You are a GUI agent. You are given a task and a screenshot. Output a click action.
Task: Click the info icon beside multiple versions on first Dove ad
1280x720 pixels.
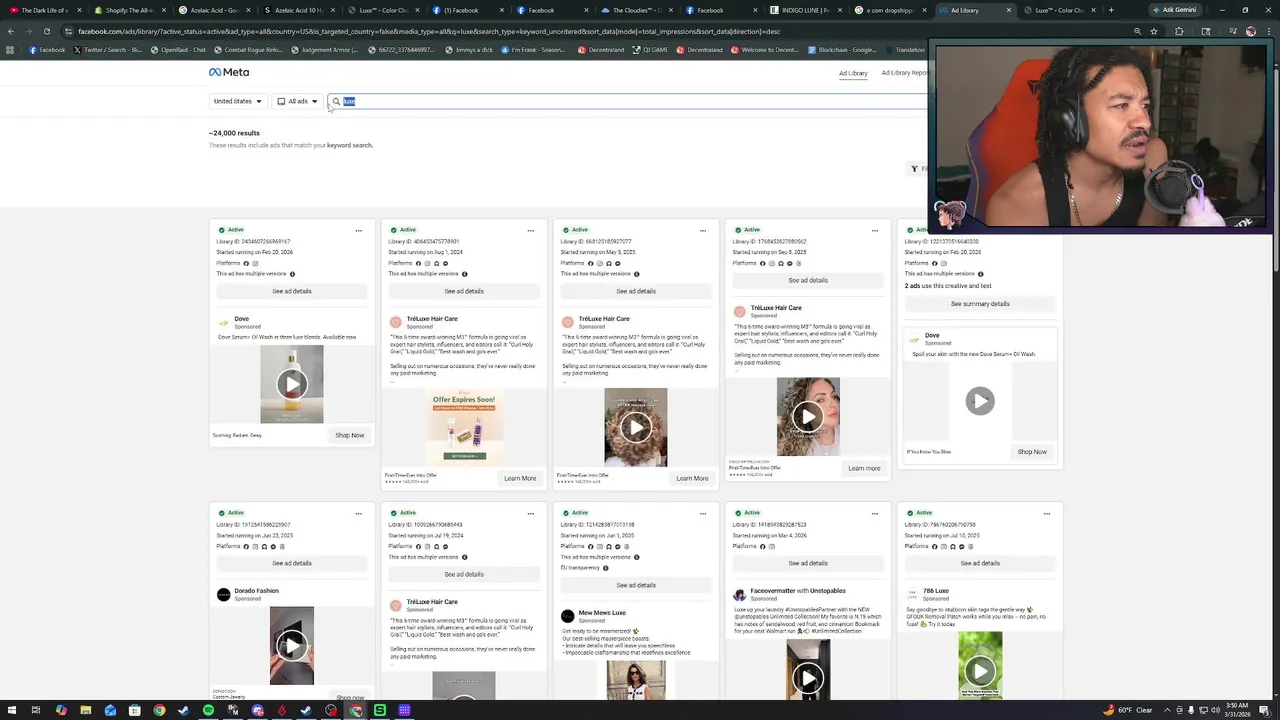pyautogui.click(x=292, y=274)
